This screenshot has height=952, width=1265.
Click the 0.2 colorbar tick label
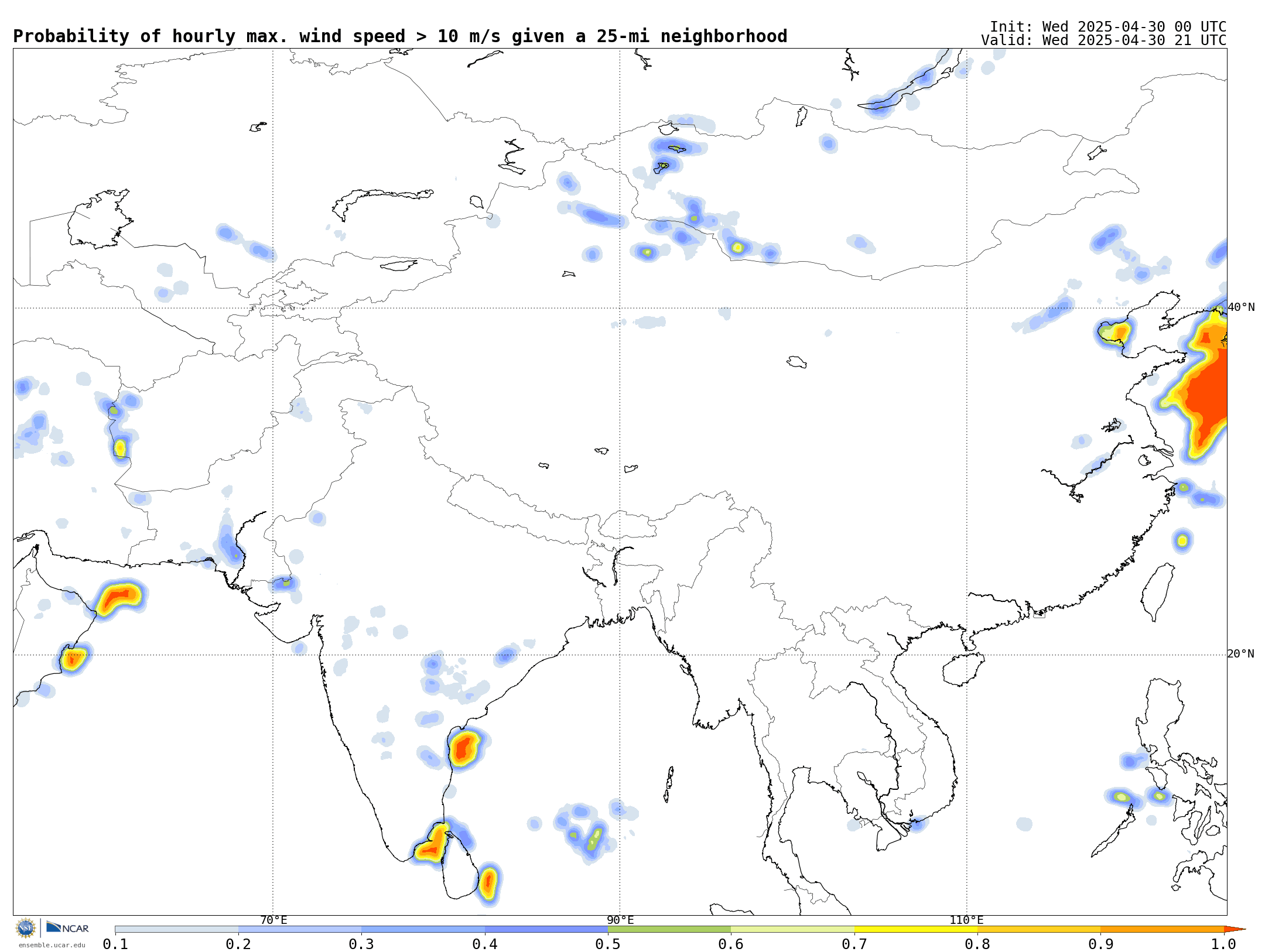click(238, 944)
